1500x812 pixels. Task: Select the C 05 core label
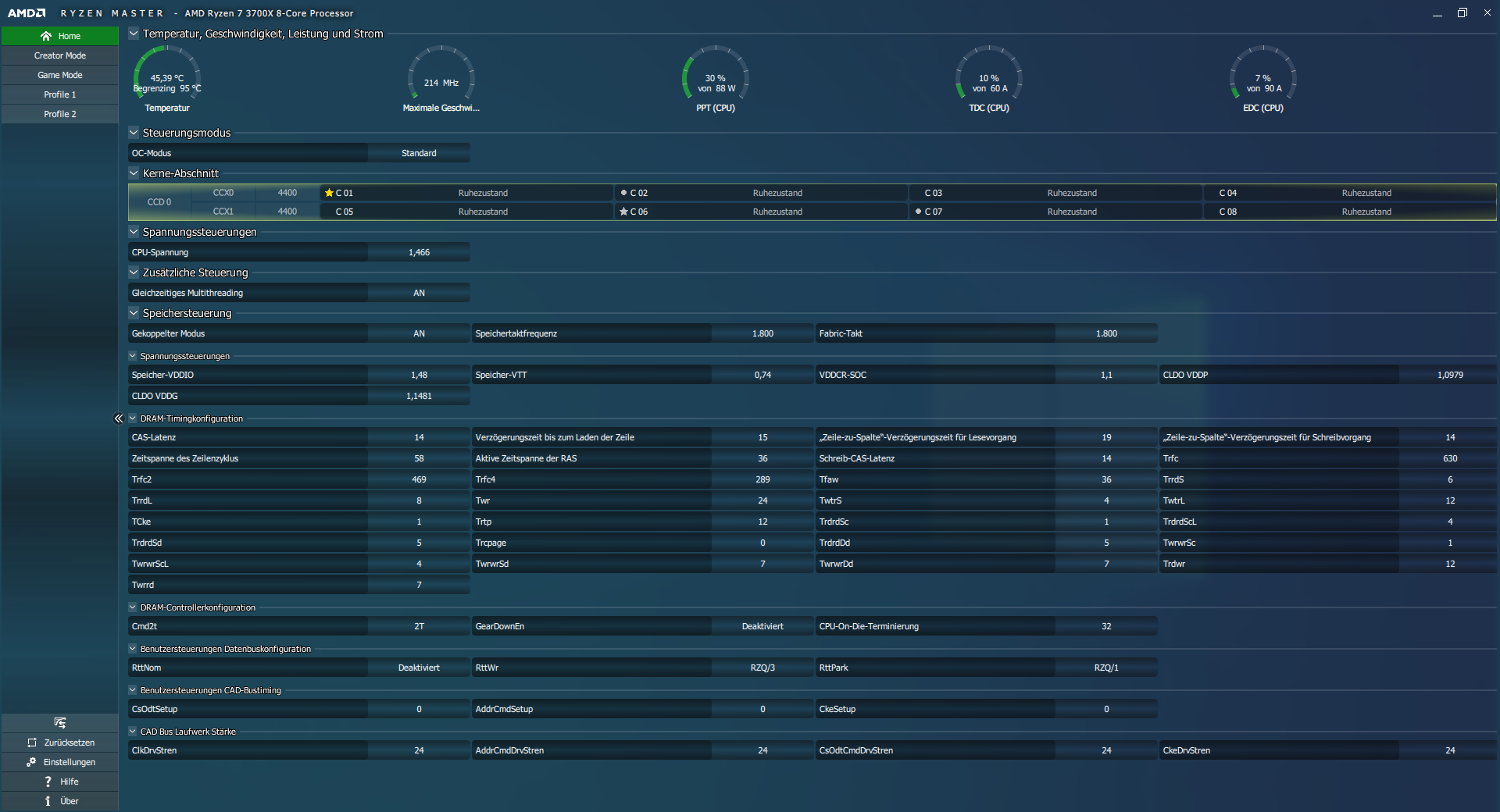coord(345,212)
